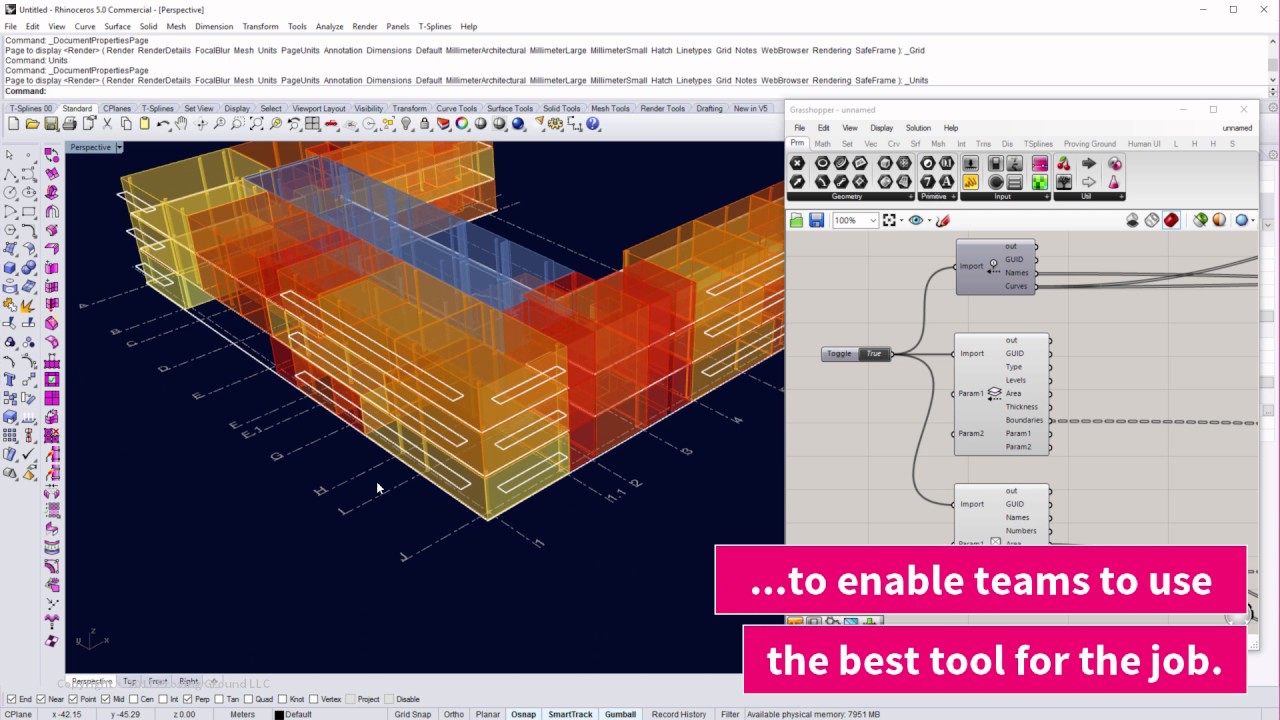Open the Perspective viewport title dropdown
This screenshot has height=720, width=1280.
pyautogui.click(x=119, y=147)
